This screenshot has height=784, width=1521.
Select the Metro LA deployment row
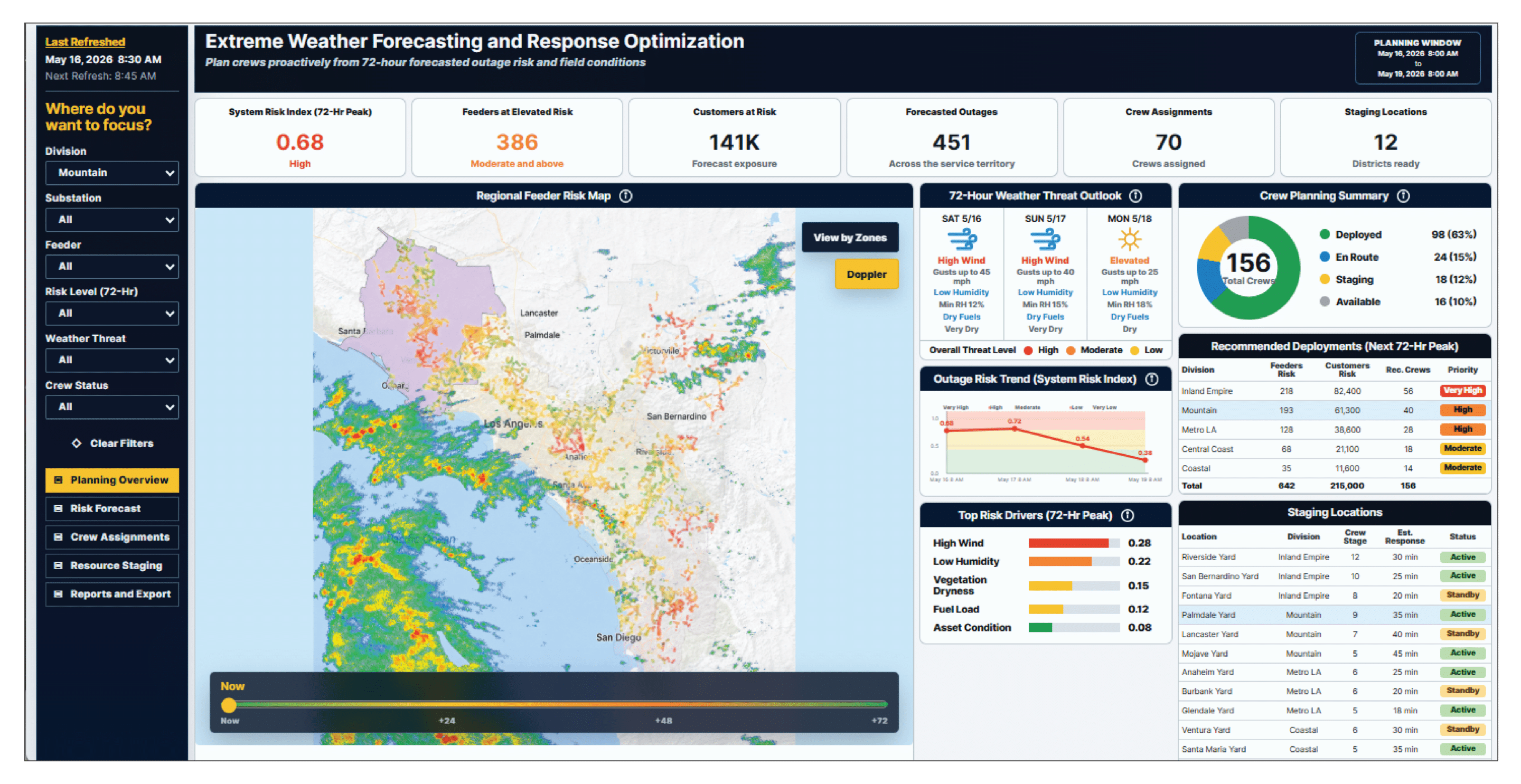tap(1334, 430)
